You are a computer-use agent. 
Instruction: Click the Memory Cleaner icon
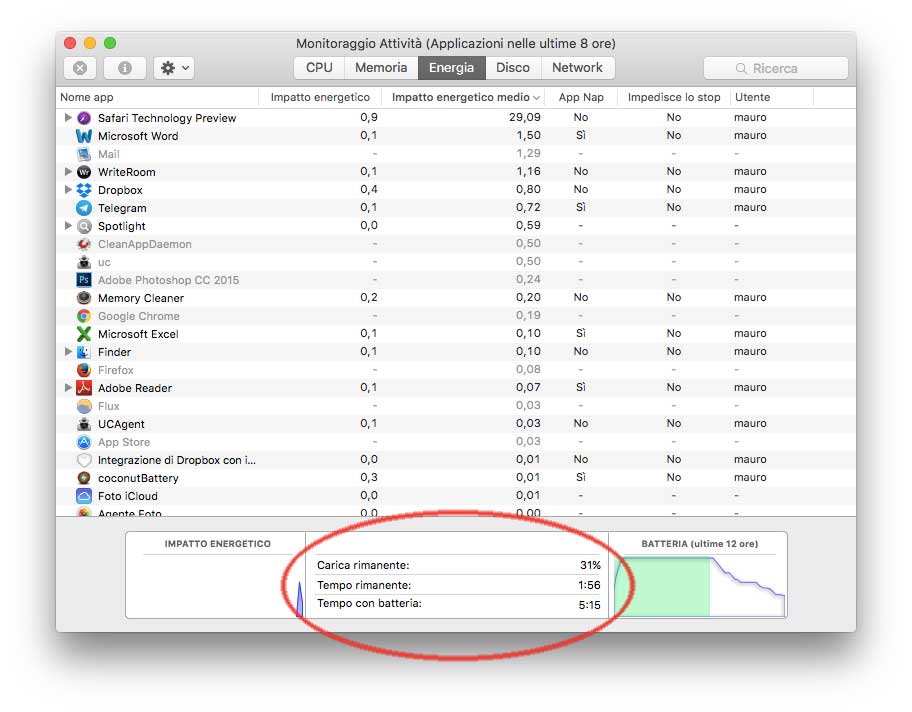pyautogui.click(x=84, y=298)
